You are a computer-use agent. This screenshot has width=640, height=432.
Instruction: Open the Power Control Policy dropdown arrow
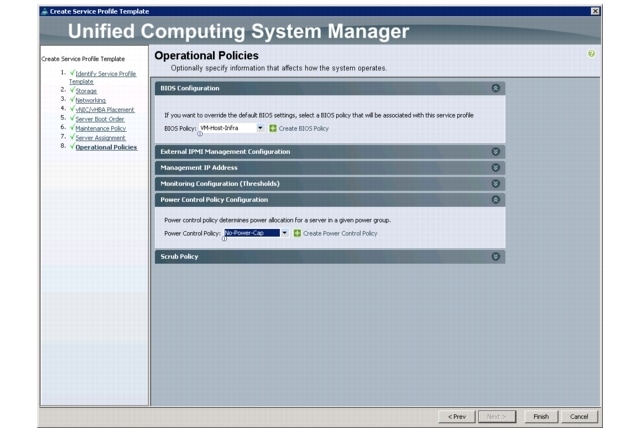click(284, 233)
